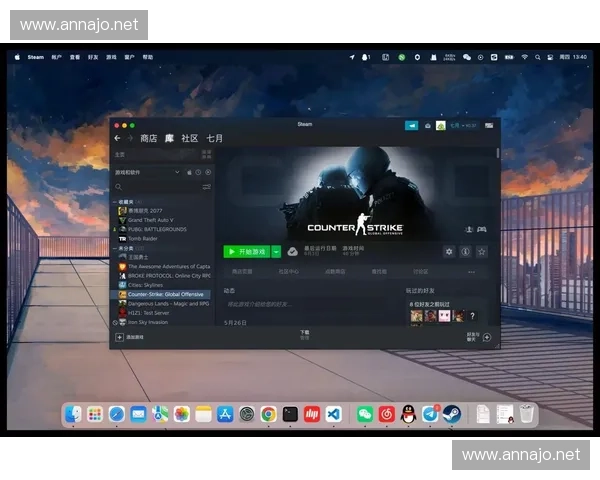
Task: Open the 商店 Store tab
Action: 149,138
